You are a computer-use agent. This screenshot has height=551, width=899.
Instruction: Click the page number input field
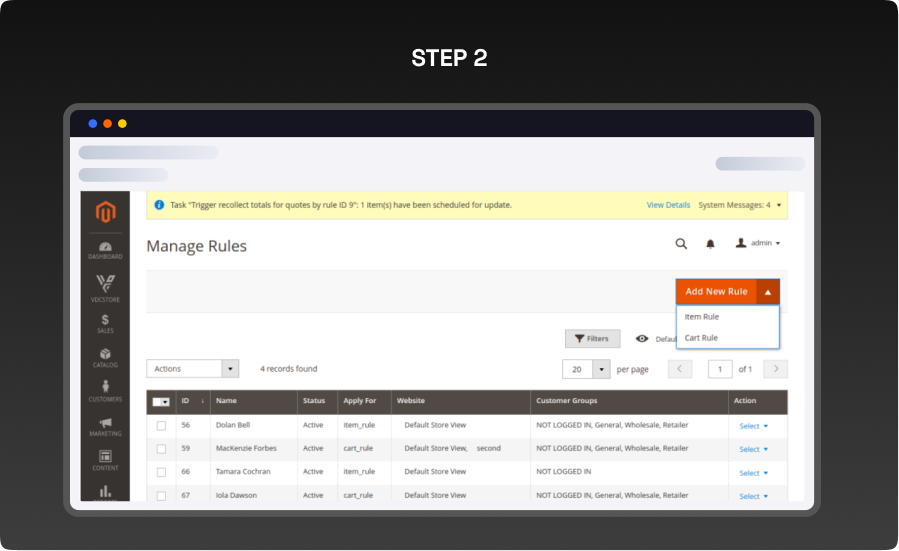tap(720, 369)
